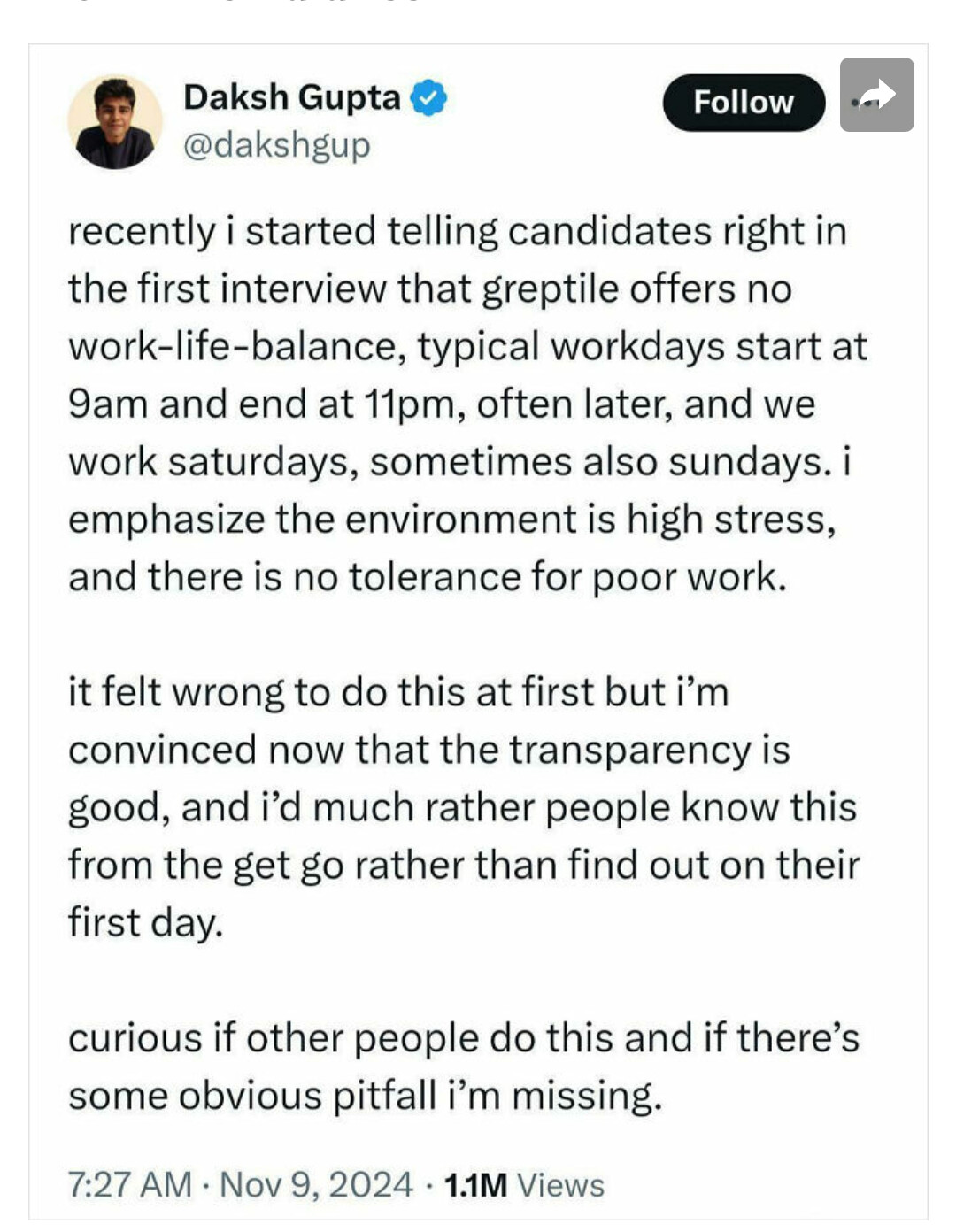Screen dimensions: 956x1232
Task: Select the Nov 9, 2024 date
Action: coord(316,1184)
